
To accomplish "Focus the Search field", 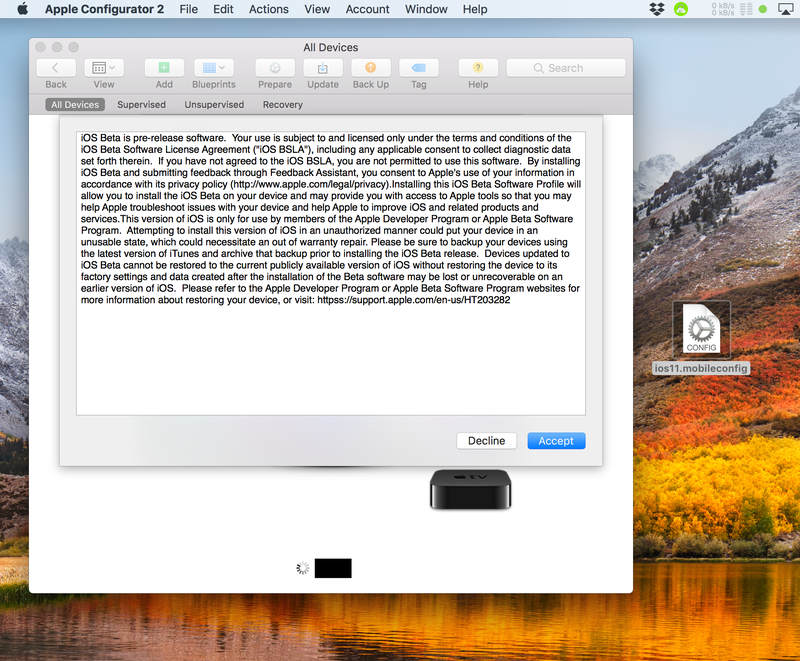I will (x=566, y=68).
